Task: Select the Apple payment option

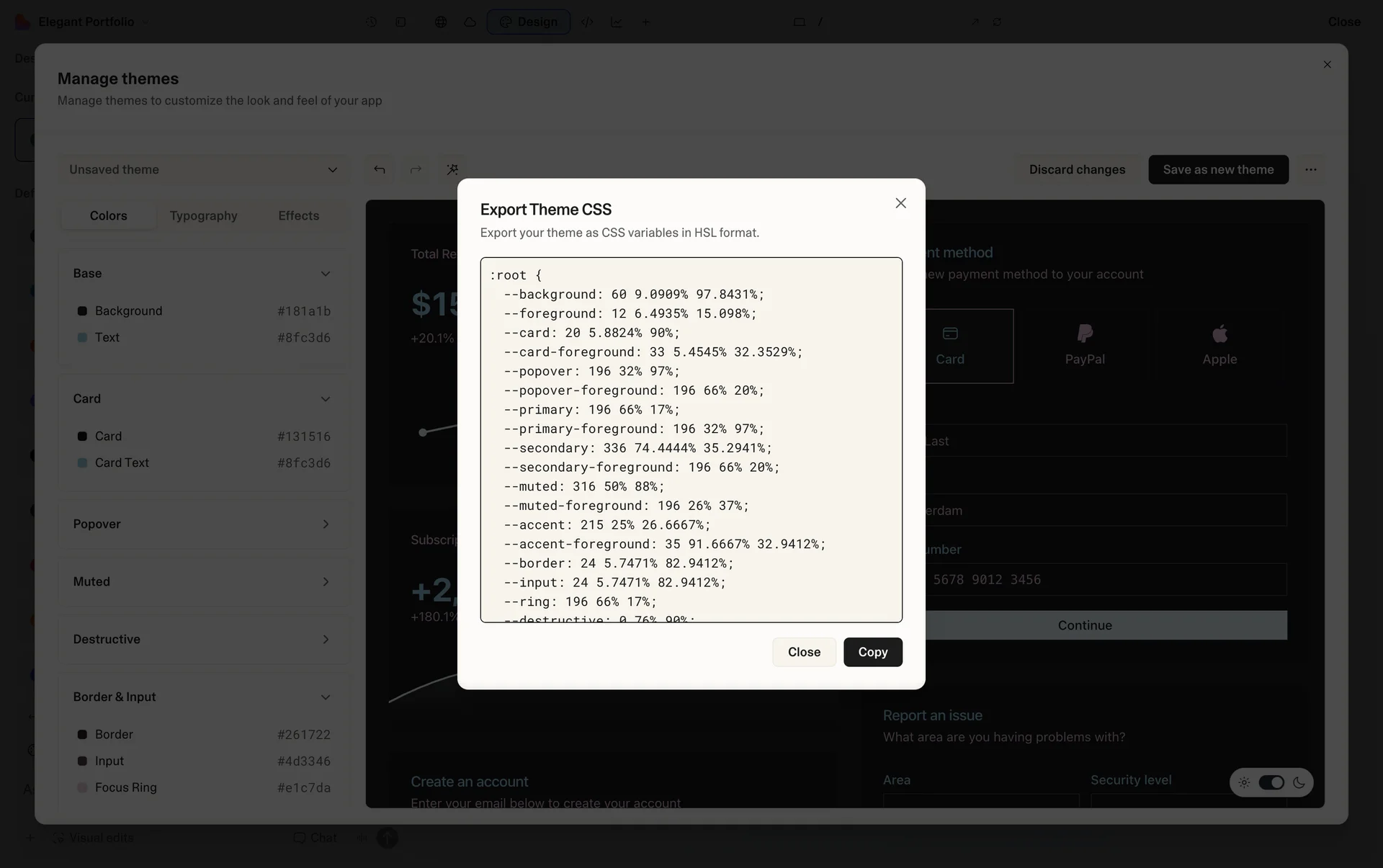Action: (x=1219, y=346)
